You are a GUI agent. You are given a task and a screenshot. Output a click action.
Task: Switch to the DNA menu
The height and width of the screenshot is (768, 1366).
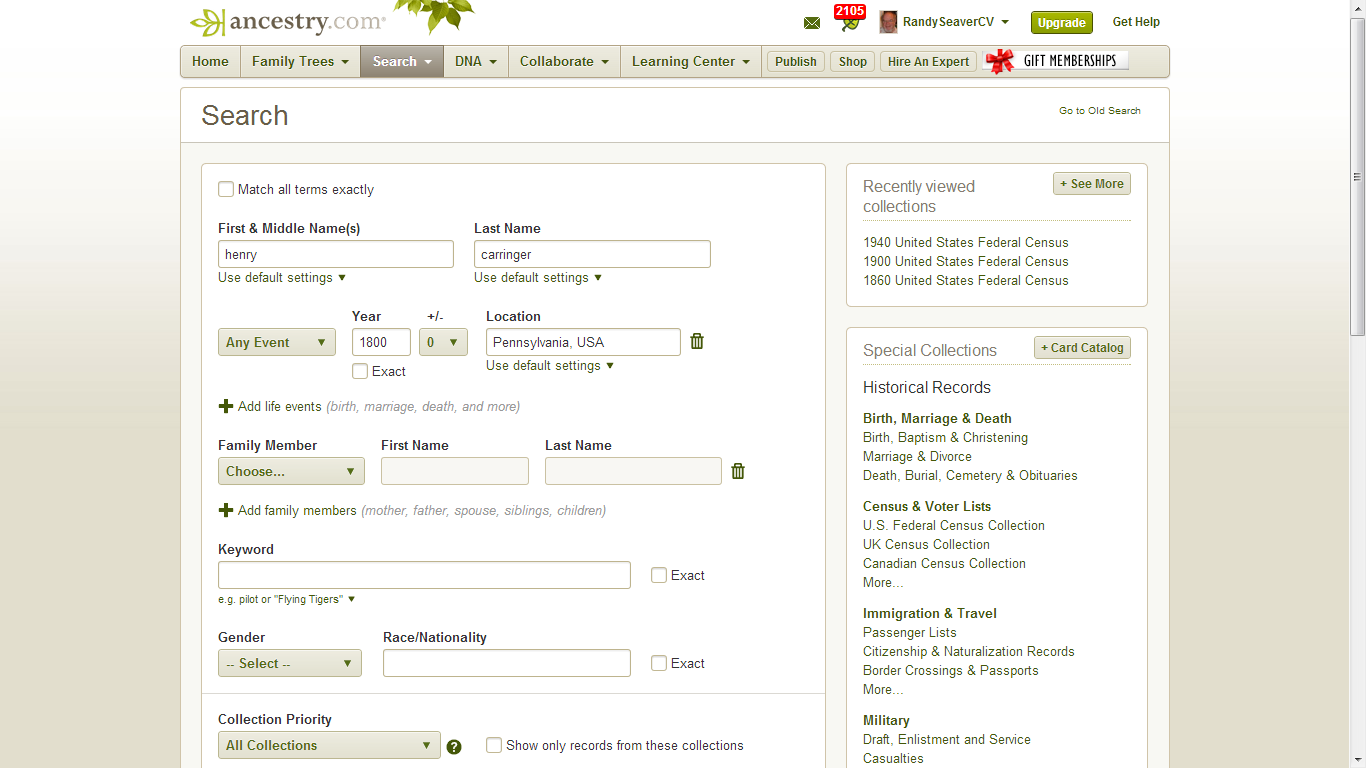pos(476,61)
